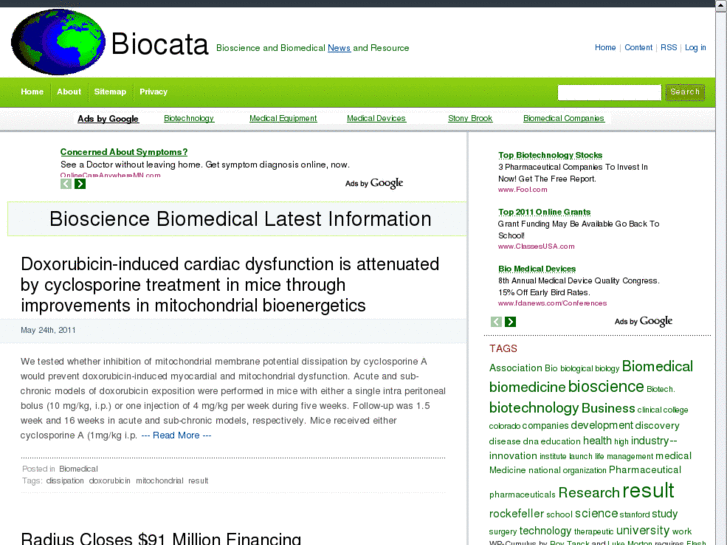Image resolution: width=727 pixels, height=545 pixels.
Task: Select the technology tag
Action: click(545, 531)
